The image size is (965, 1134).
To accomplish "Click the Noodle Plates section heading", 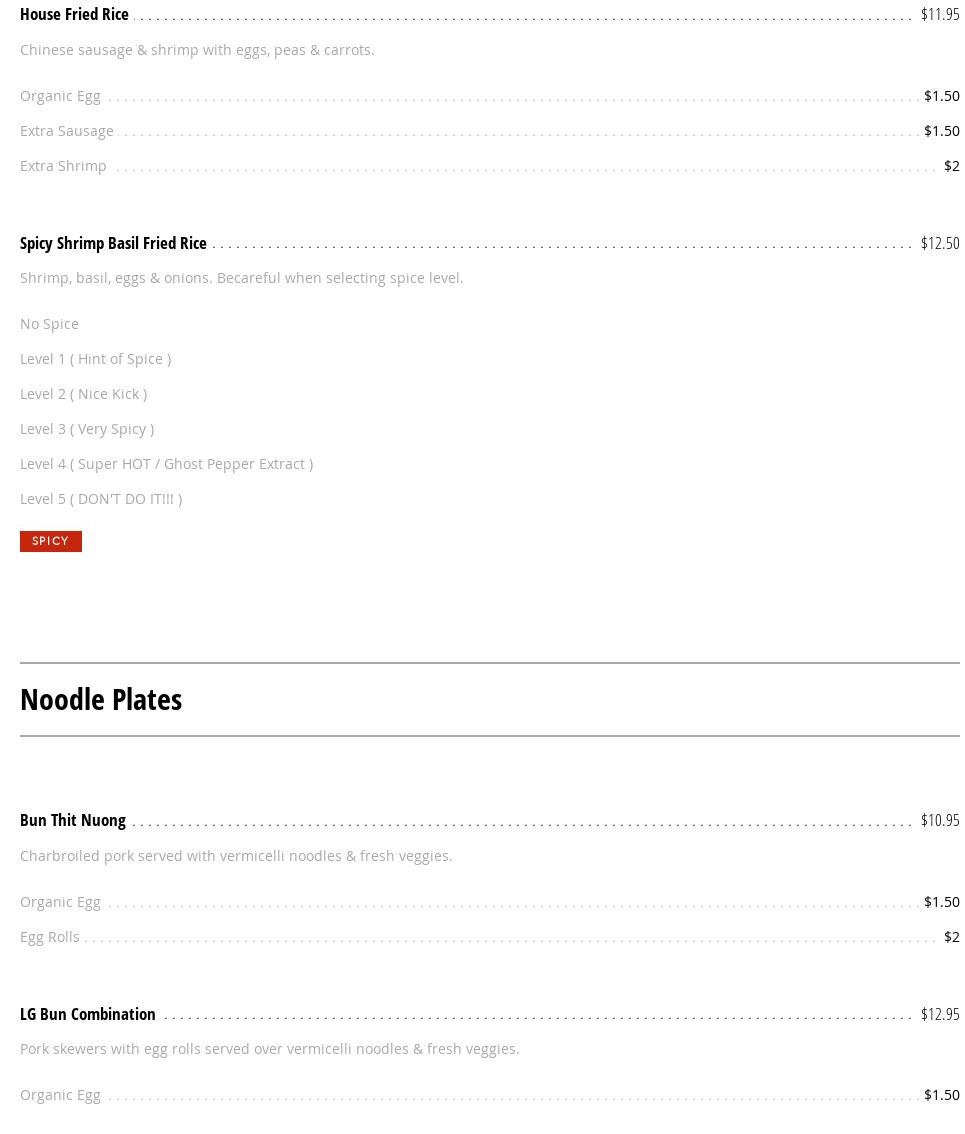I will point(101,699).
